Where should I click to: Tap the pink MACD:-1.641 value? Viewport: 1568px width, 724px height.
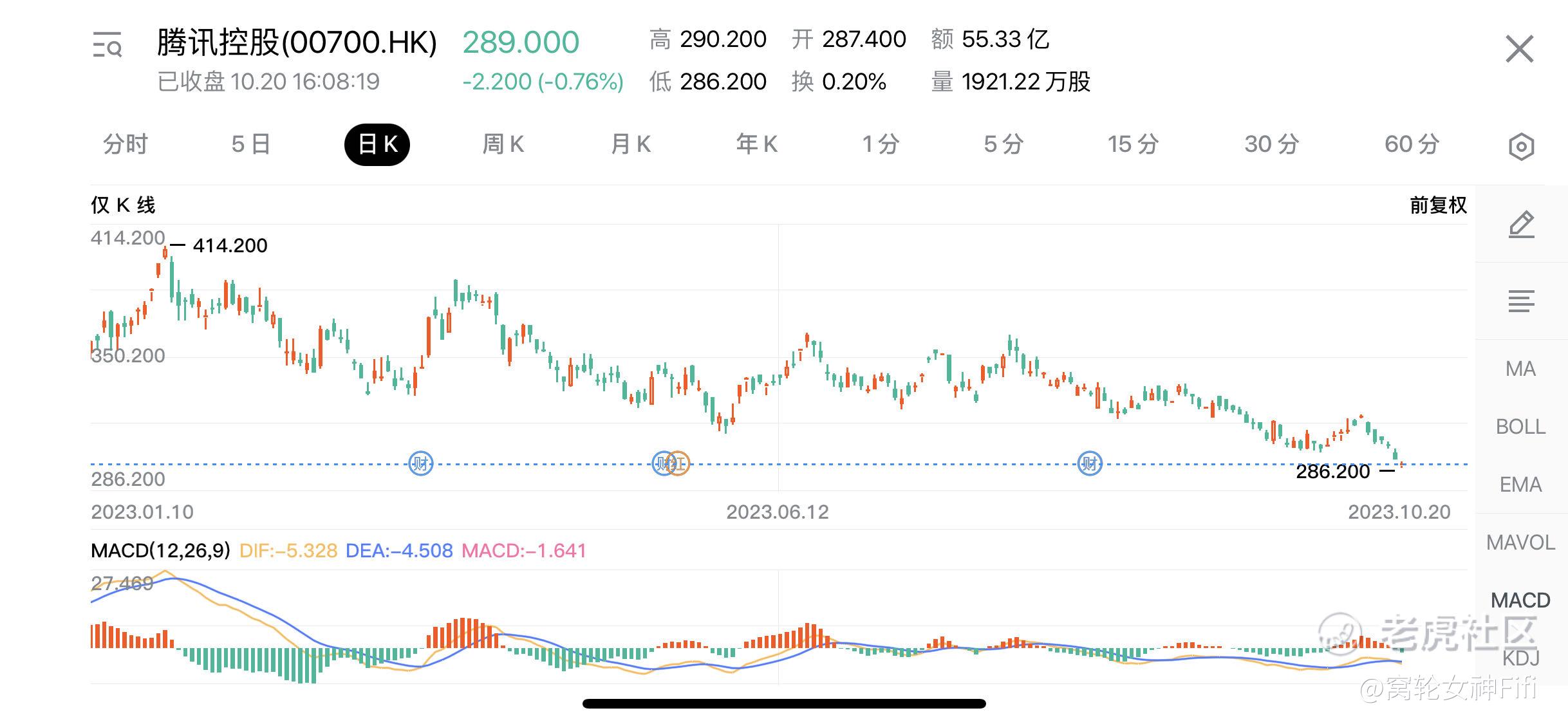point(524,551)
